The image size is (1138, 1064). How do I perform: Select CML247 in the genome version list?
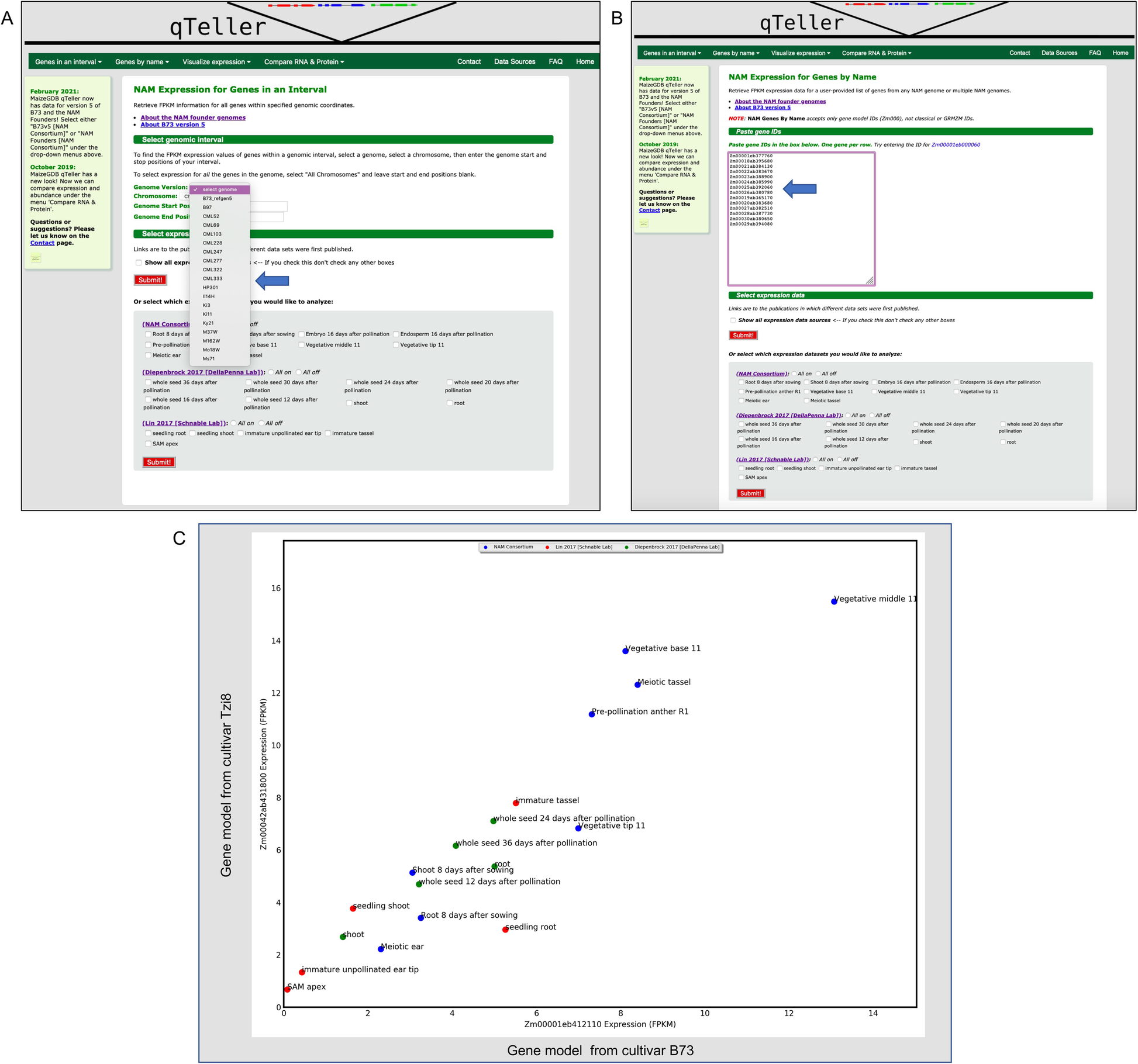point(220,252)
